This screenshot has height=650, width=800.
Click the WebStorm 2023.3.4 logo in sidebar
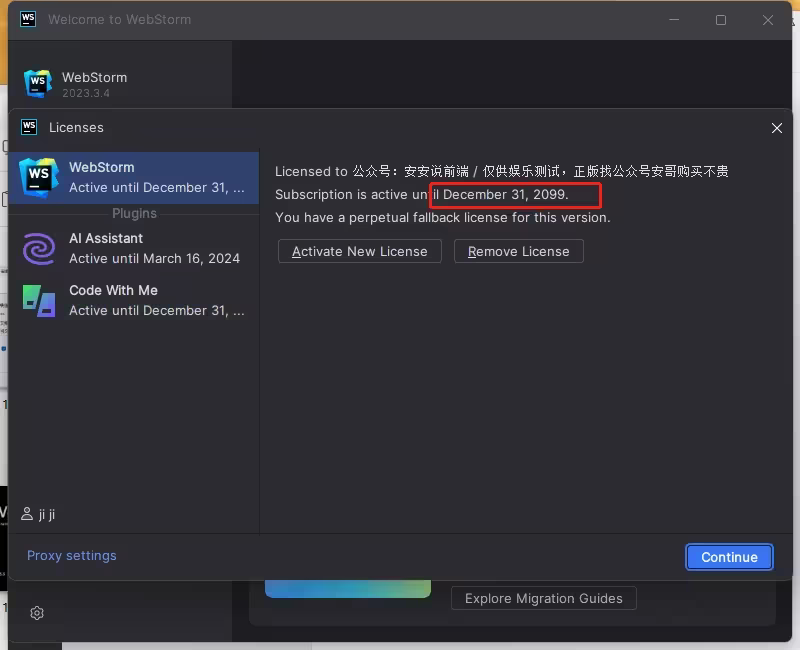(38, 84)
